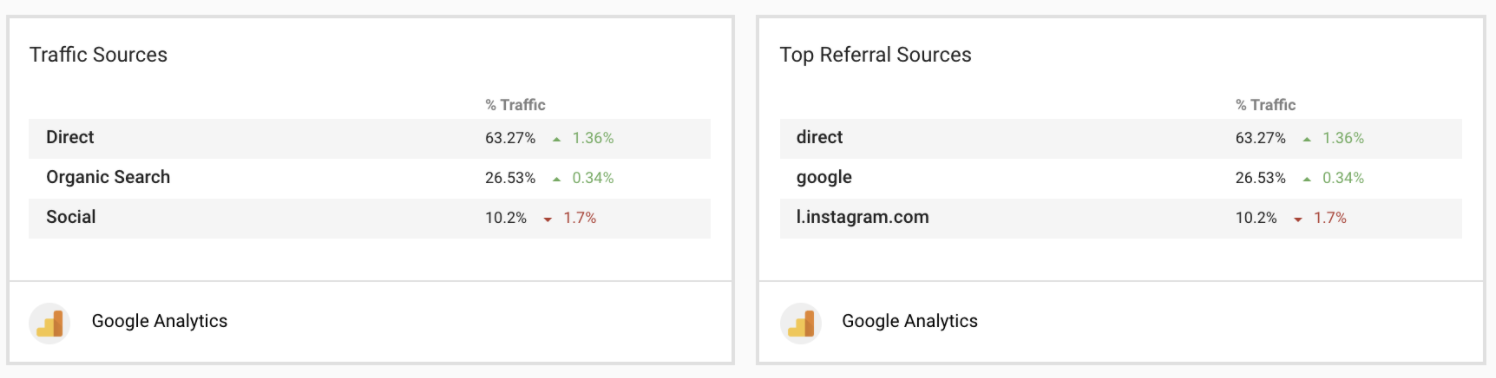
Task: Click the Top Referral Sources card title
Action: 876,55
